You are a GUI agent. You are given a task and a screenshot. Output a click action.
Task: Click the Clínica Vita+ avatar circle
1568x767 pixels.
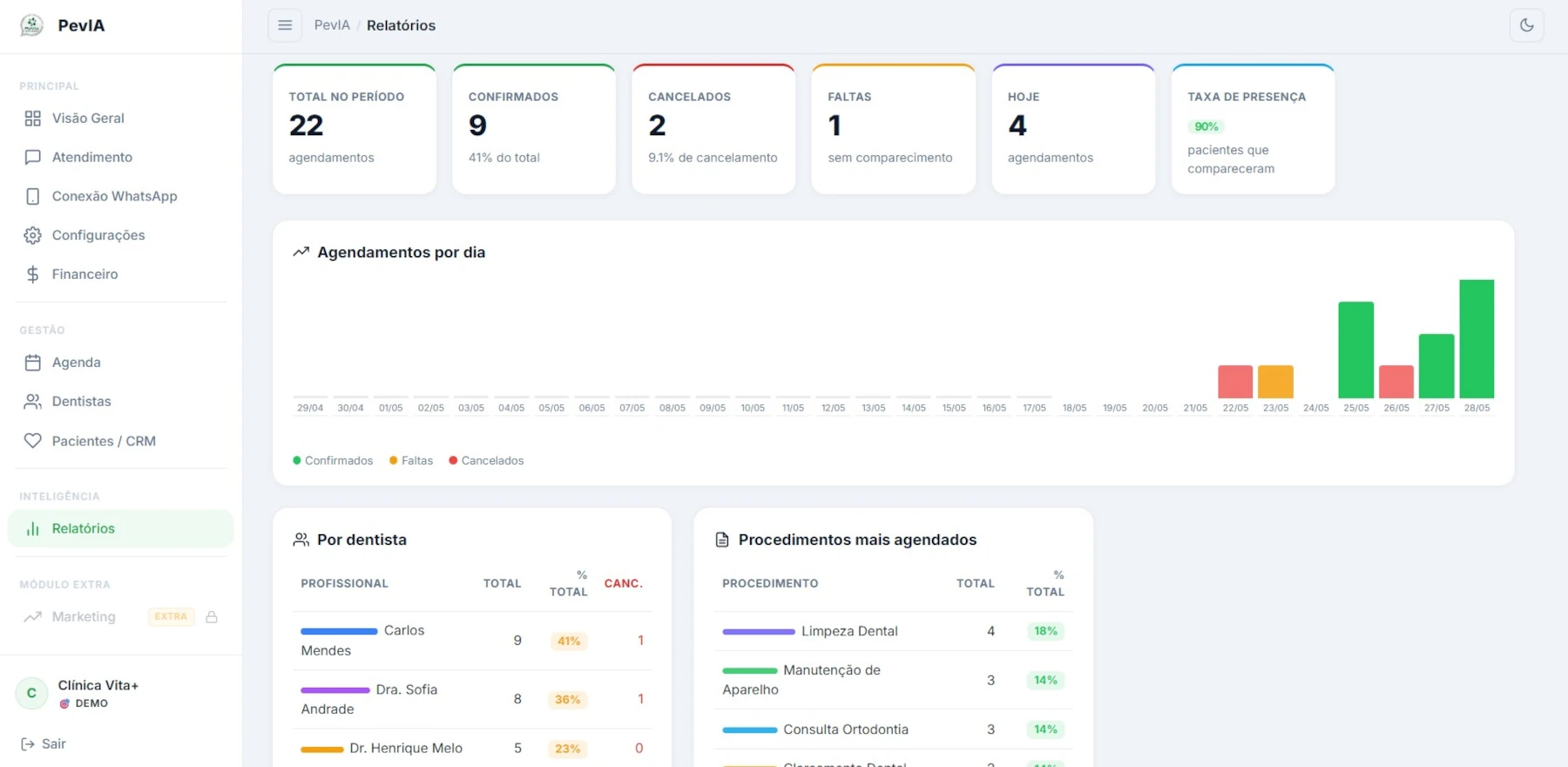(32, 694)
